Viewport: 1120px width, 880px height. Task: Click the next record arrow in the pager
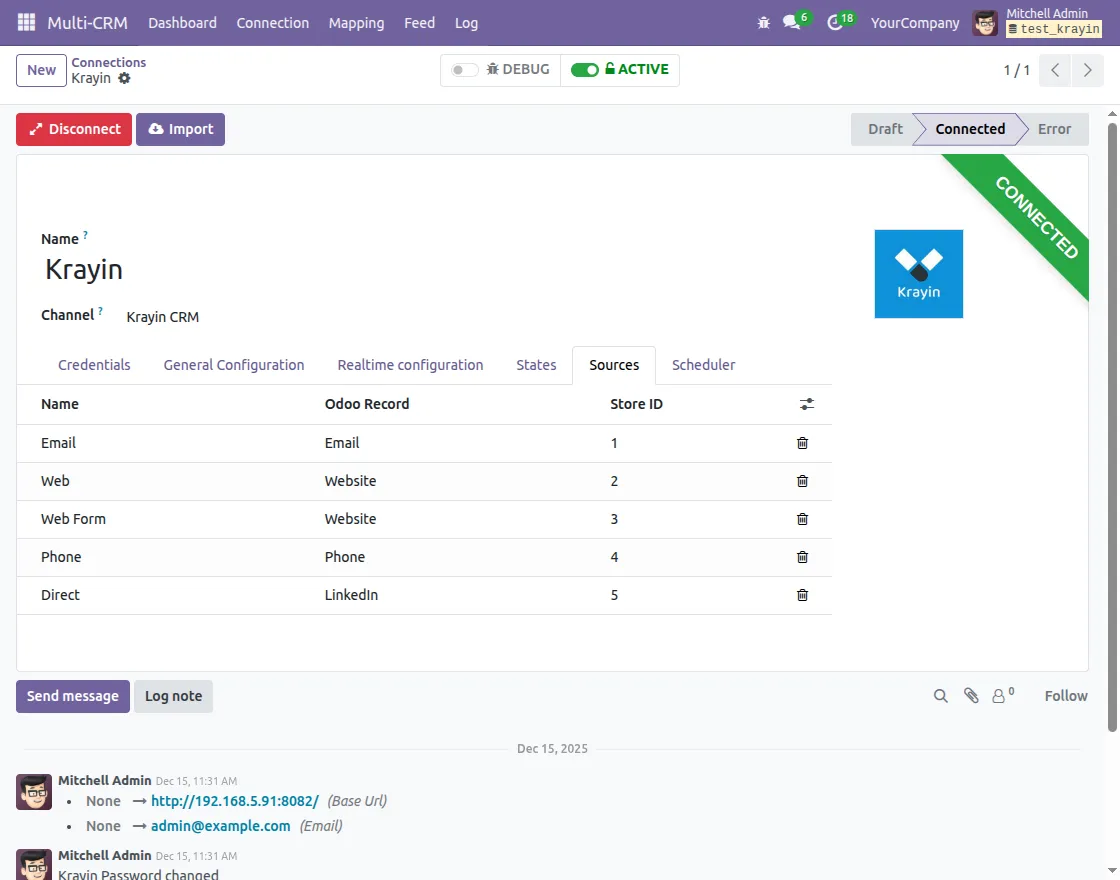click(1088, 70)
